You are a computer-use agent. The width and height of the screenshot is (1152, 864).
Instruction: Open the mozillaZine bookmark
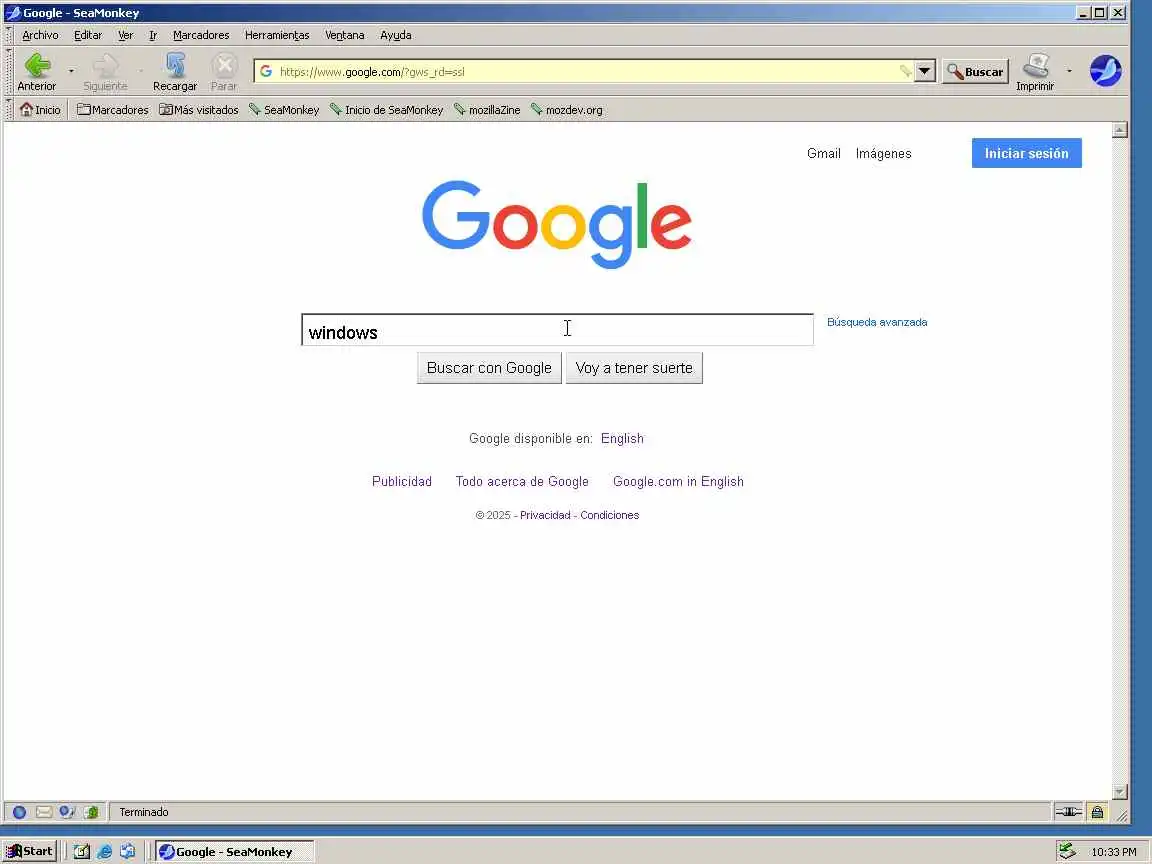[486, 109]
